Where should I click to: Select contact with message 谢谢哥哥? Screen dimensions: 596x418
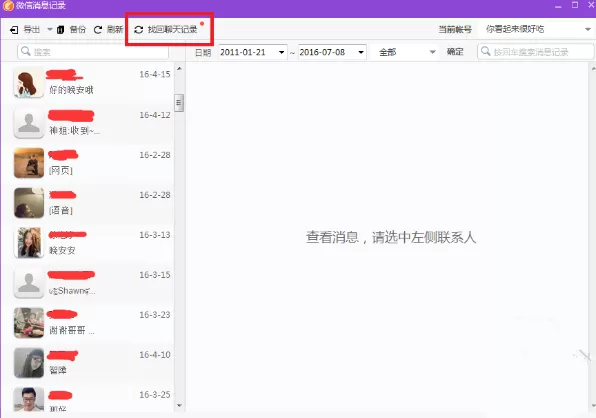click(87, 323)
